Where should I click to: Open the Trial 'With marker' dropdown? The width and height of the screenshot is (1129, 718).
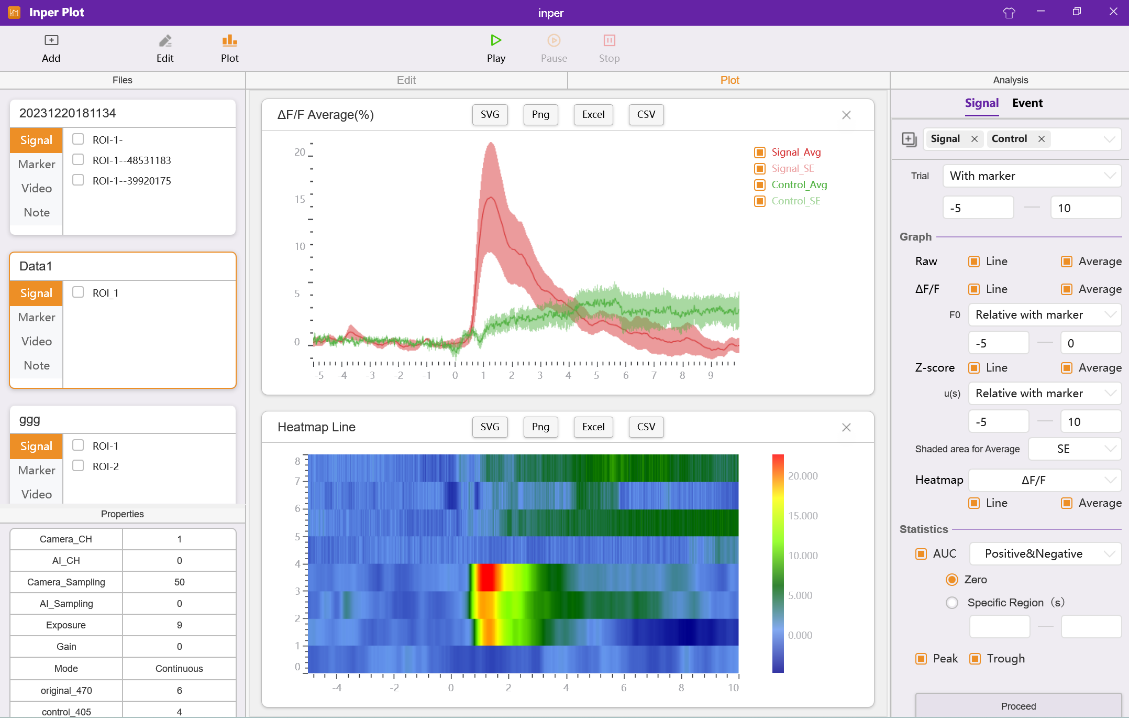[1032, 176]
